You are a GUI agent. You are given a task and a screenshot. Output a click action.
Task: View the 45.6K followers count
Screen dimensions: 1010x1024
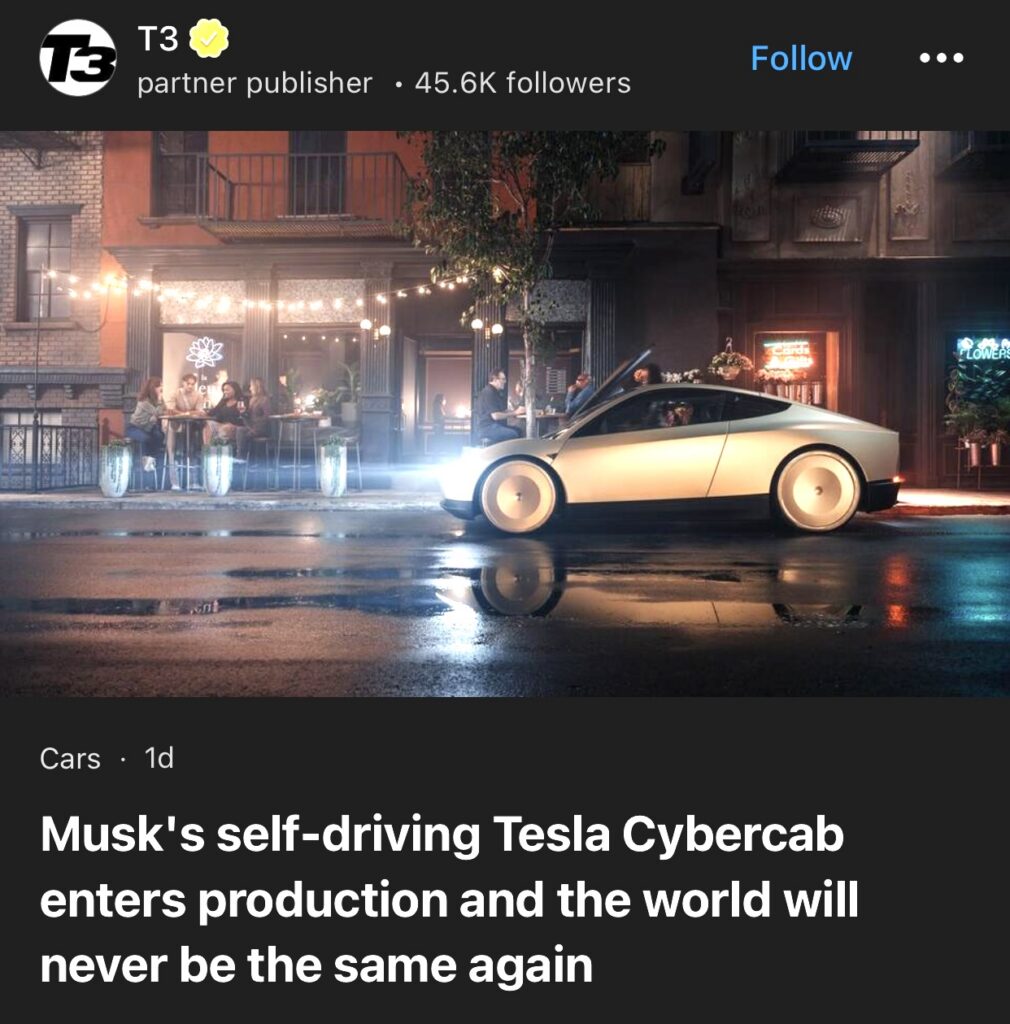pyautogui.click(x=523, y=83)
